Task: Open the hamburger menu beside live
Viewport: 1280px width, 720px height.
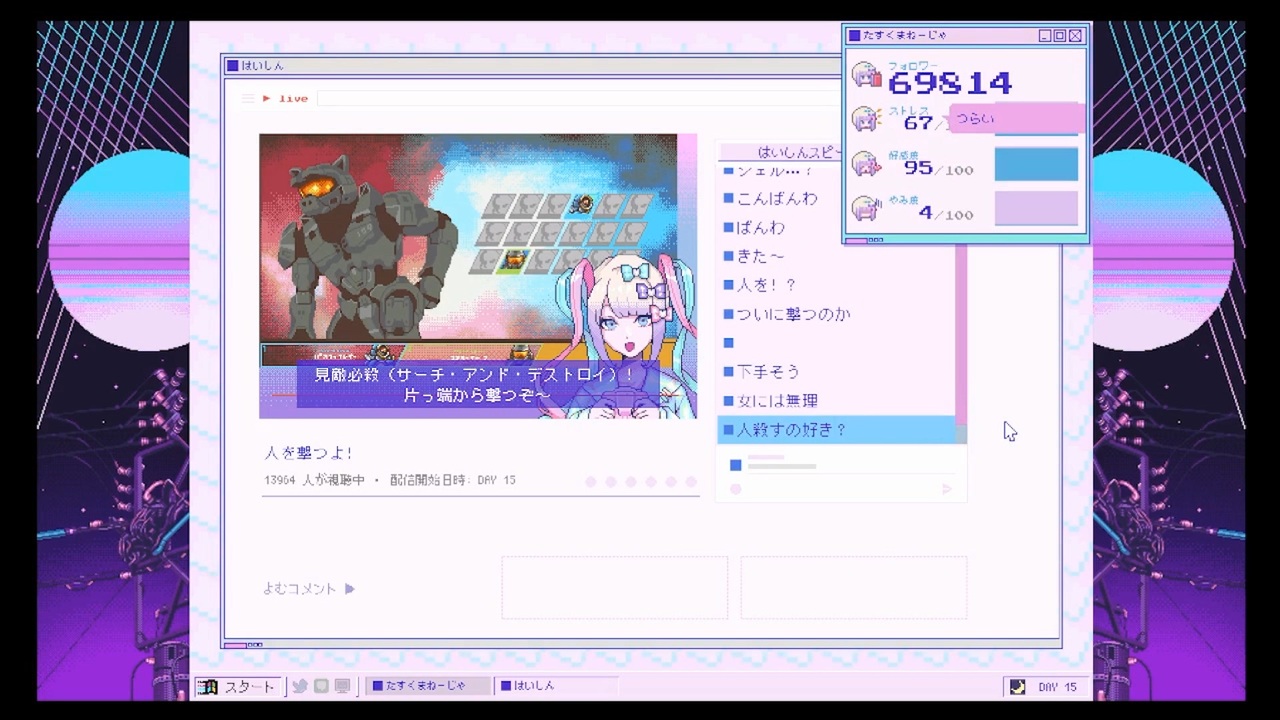Action: click(248, 98)
